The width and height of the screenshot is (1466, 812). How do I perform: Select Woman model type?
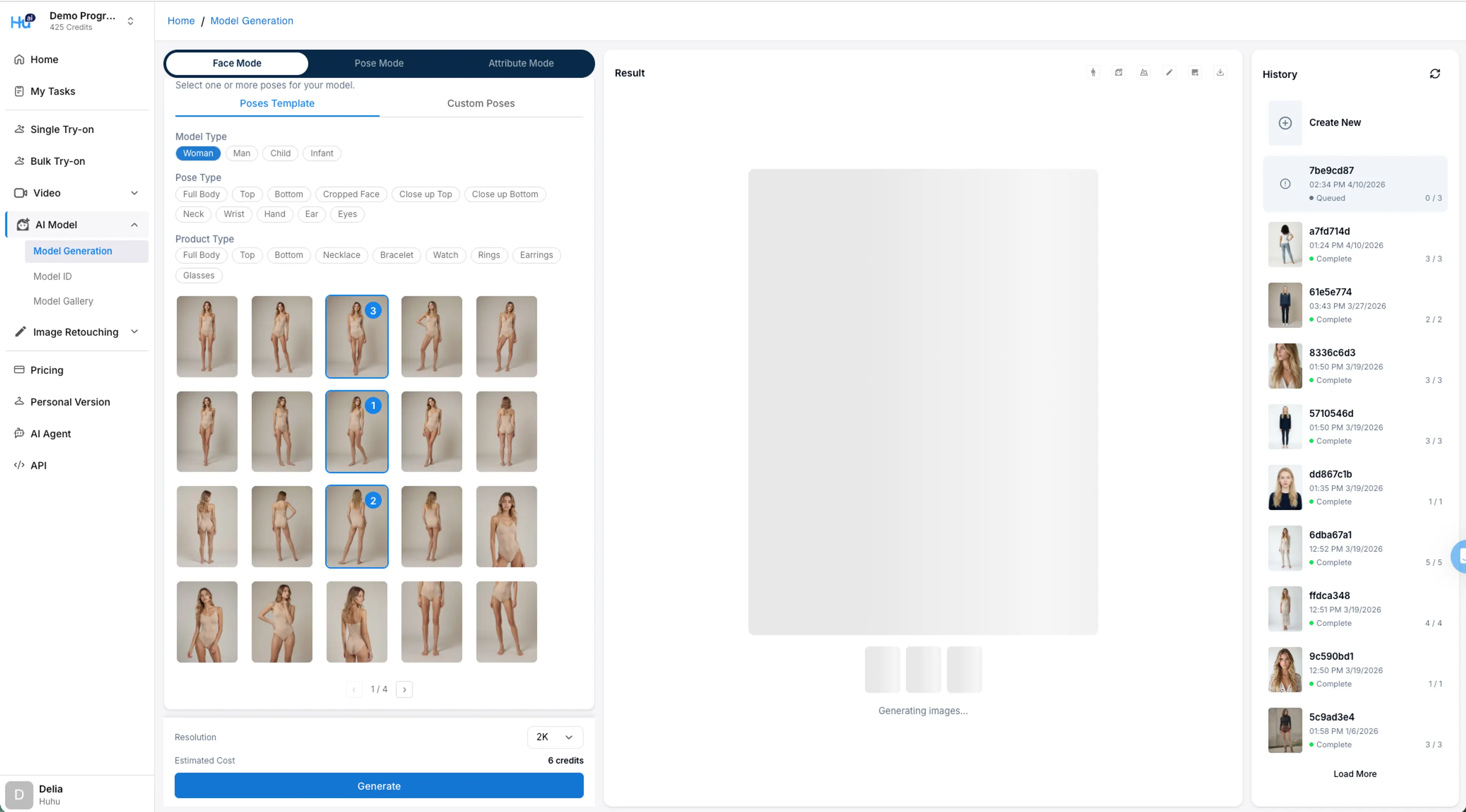pos(198,153)
